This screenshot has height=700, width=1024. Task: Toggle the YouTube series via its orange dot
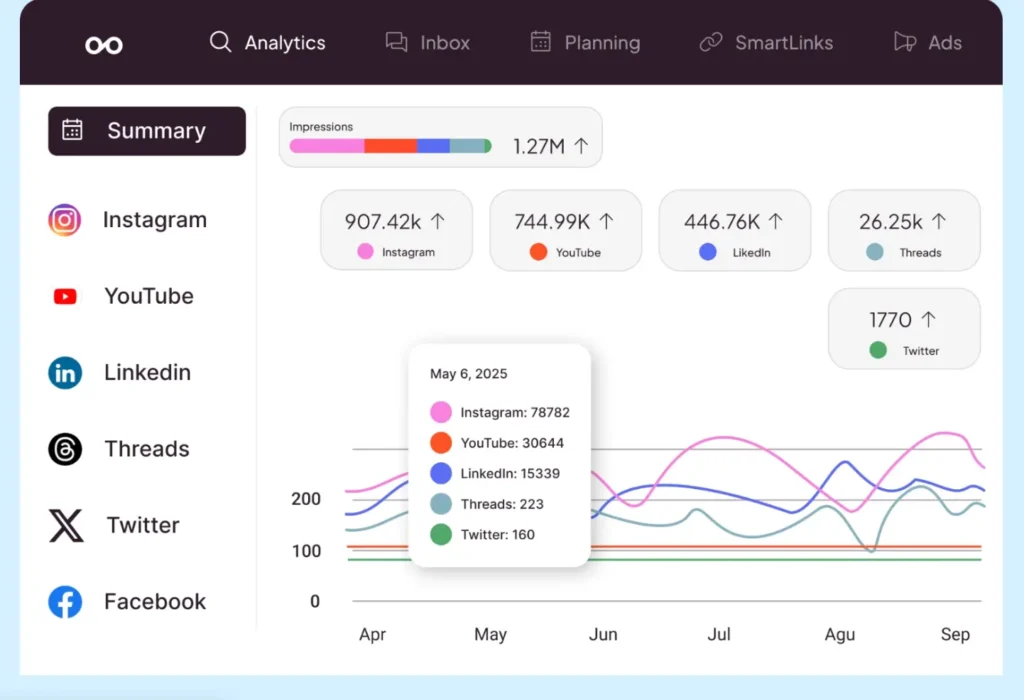click(440, 442)
